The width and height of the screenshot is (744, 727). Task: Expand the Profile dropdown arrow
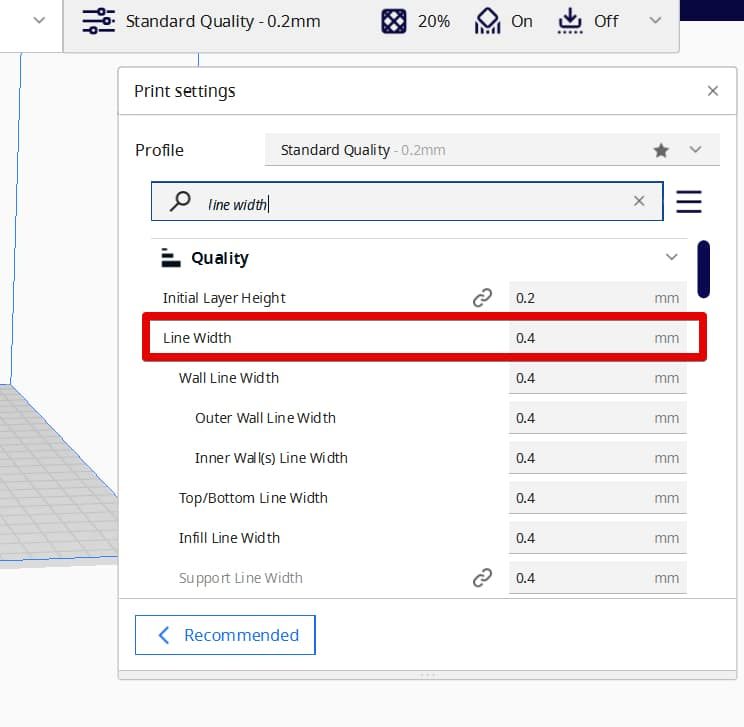[x=695, y=150]
